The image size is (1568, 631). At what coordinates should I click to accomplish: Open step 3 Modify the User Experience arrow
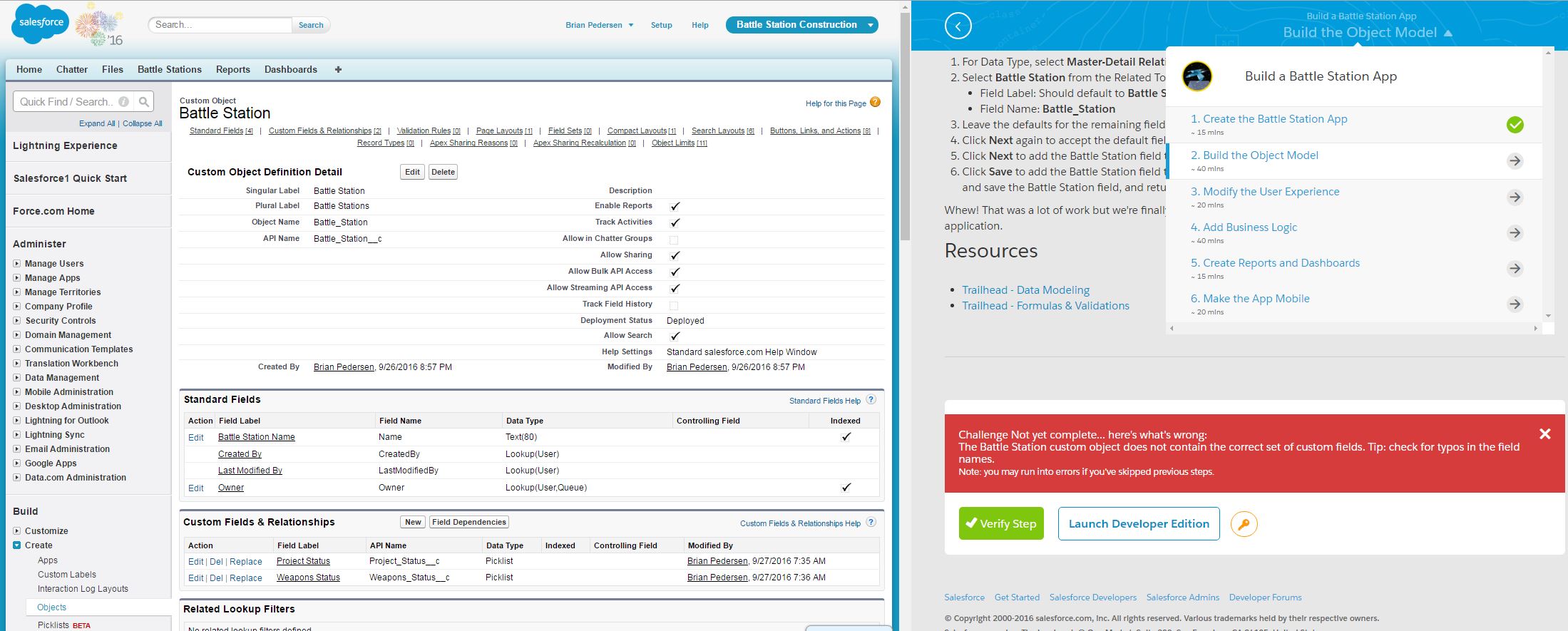[x=1515, y=197]
